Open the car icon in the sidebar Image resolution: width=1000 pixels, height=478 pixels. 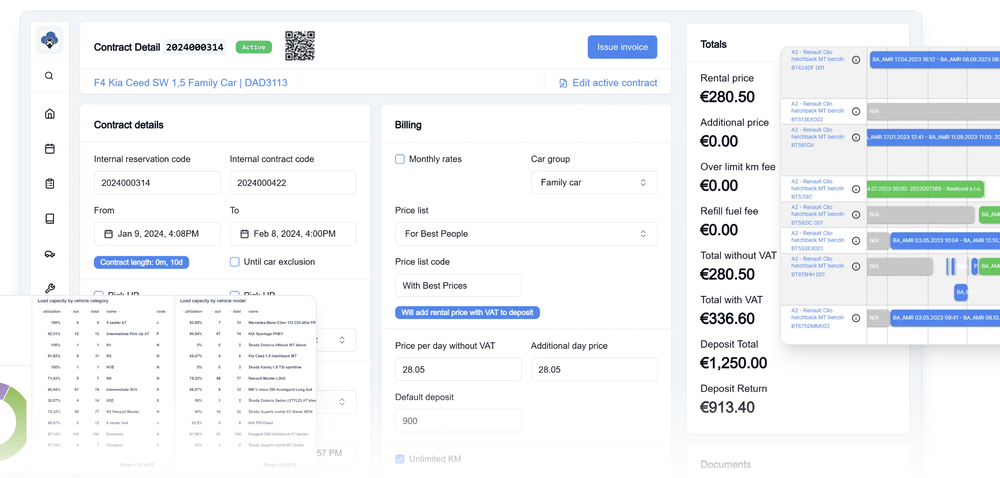(50, 254)
